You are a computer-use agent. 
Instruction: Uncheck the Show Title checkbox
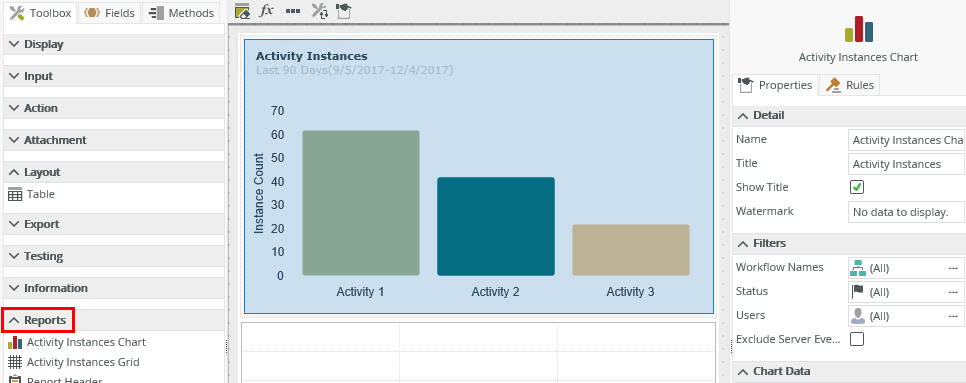(x=856, y=187)
